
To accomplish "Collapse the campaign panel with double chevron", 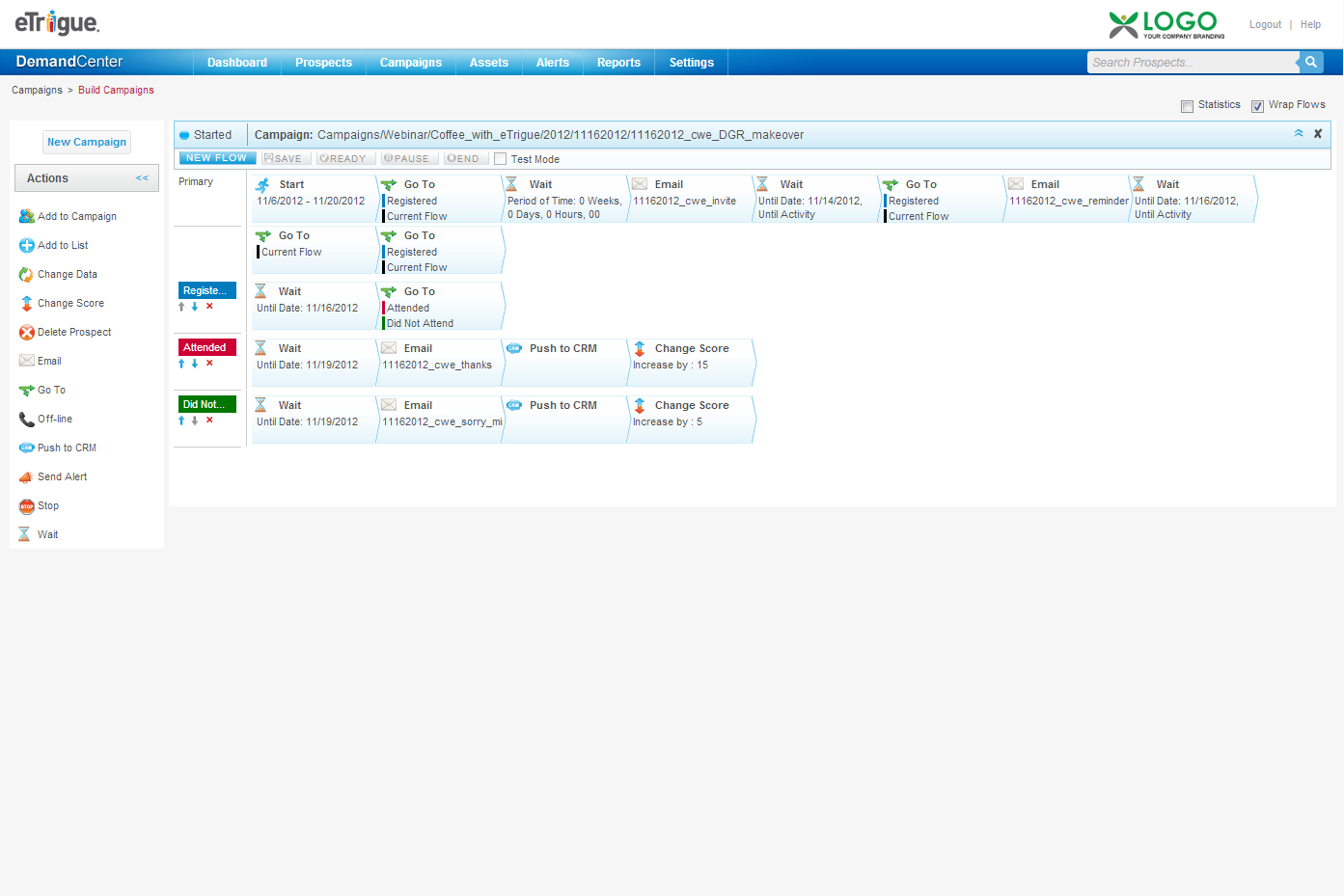I will click(1299, 134).
